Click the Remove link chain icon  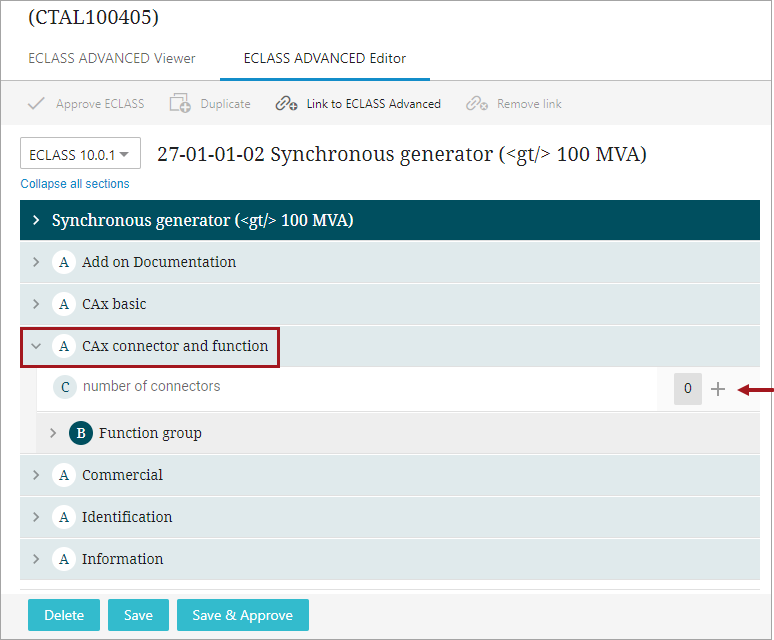click(x=477, y=104)
